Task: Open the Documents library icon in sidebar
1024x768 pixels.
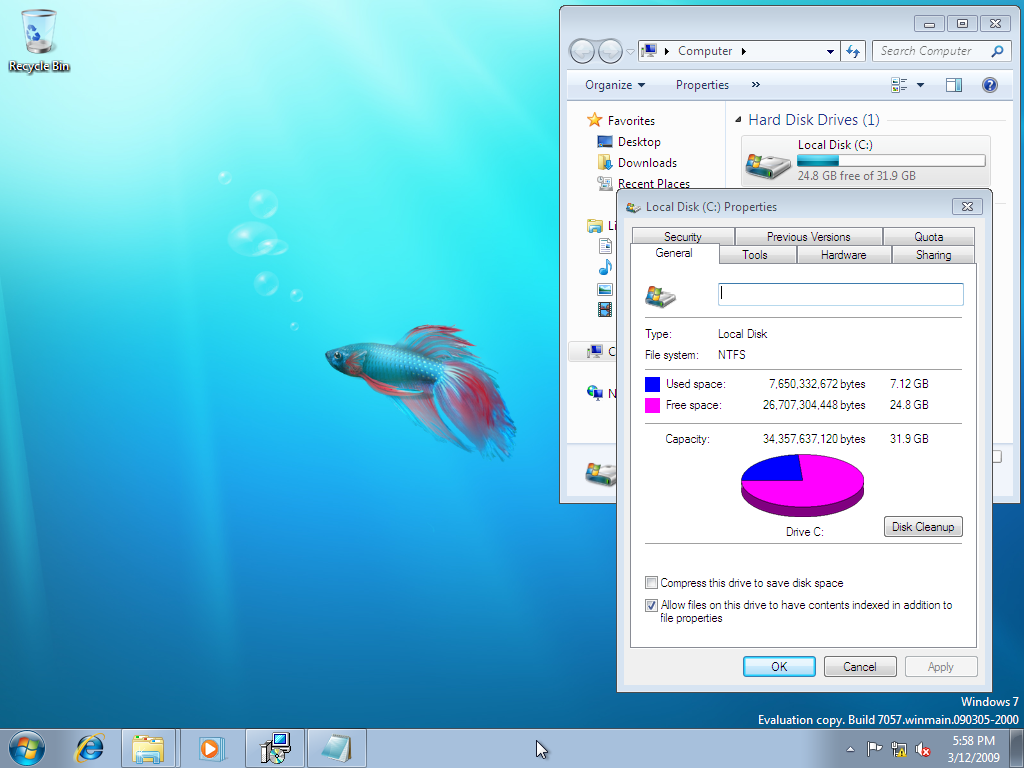Action: 605,246
